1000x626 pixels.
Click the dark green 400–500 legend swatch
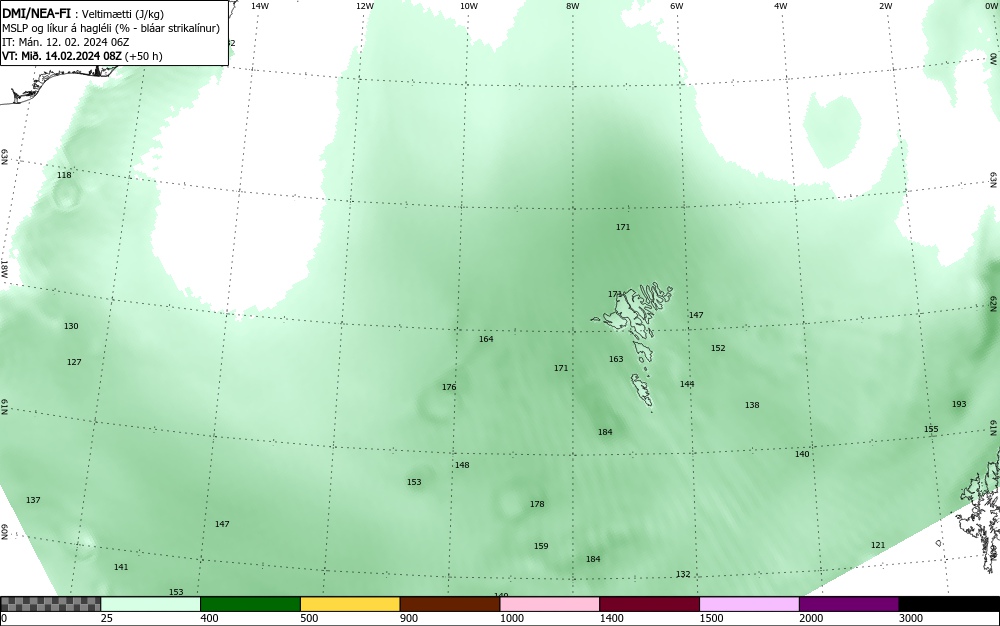pyautogui.click(x=250, y=604)
